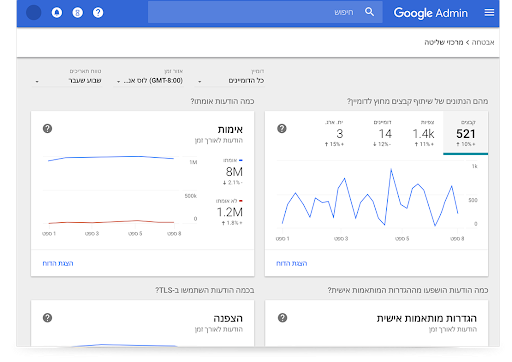The image size is (512, 362).
Task: Open the help question mark in header
Action: (x=98, y=13)
